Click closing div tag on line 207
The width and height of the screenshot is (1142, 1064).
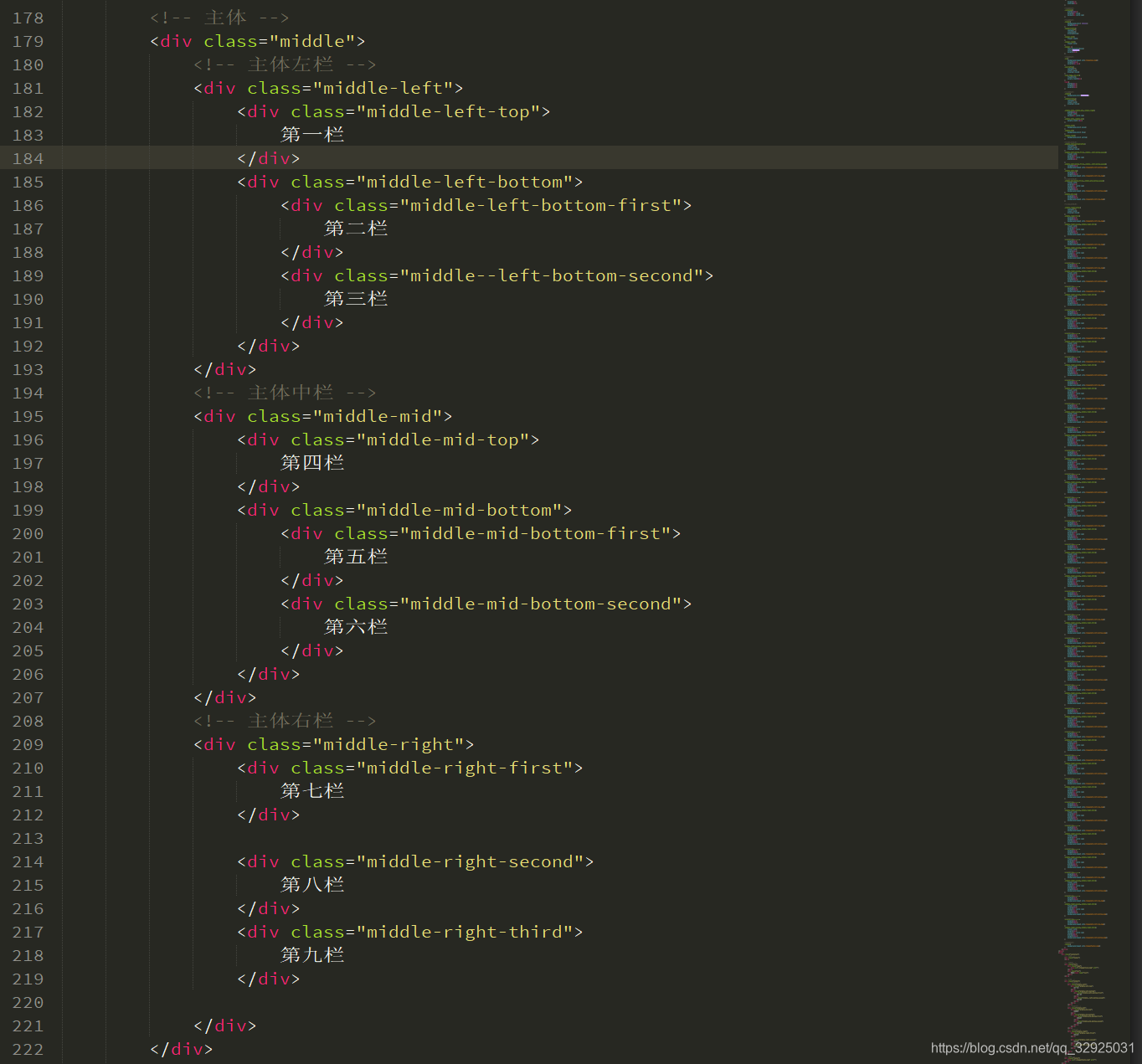225,697
